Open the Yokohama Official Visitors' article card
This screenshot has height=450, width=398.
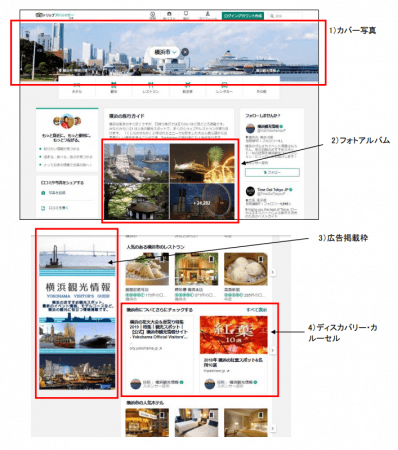click(160, 354)
